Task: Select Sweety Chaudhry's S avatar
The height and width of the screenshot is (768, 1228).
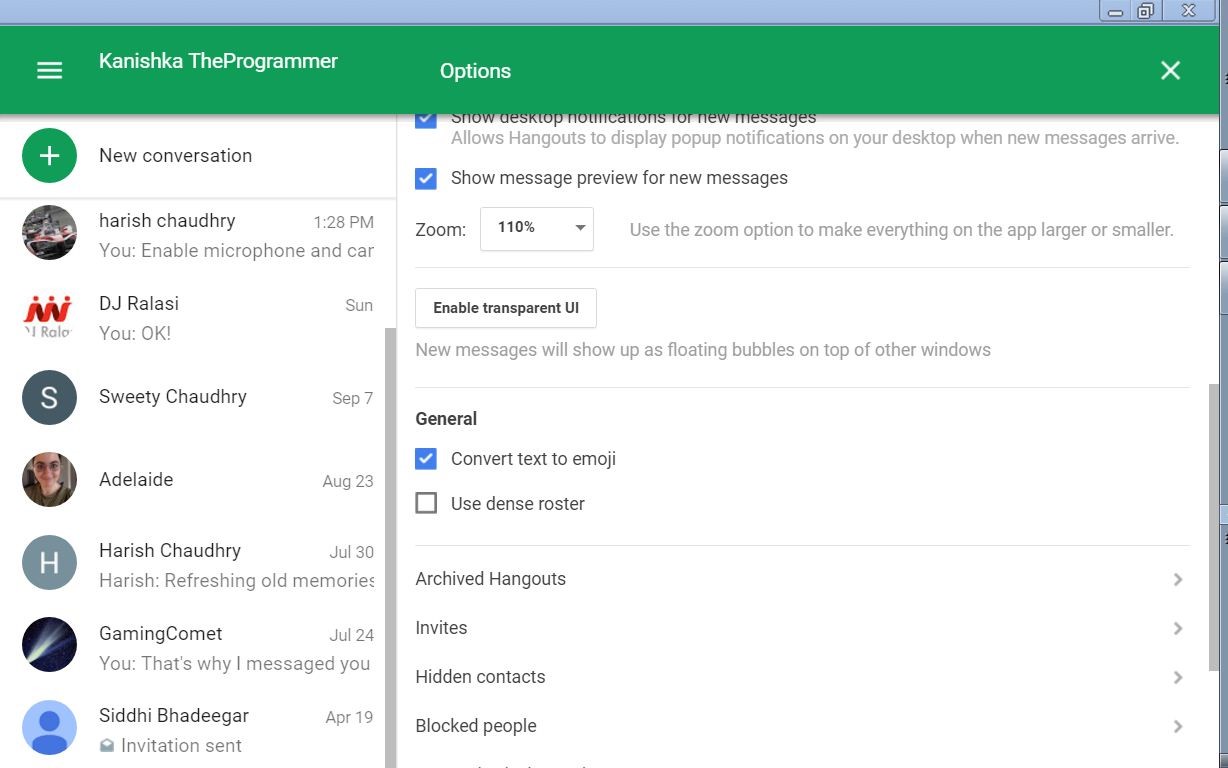Action: 49,398
